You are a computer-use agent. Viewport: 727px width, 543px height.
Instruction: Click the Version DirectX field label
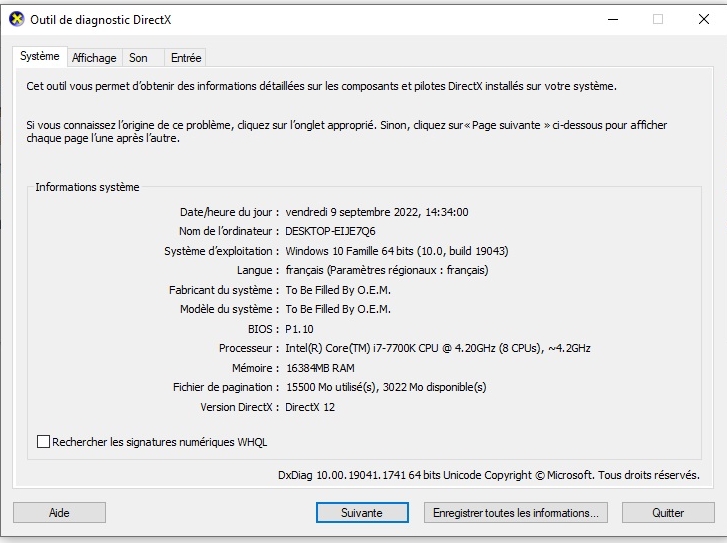tap(239, 407)
